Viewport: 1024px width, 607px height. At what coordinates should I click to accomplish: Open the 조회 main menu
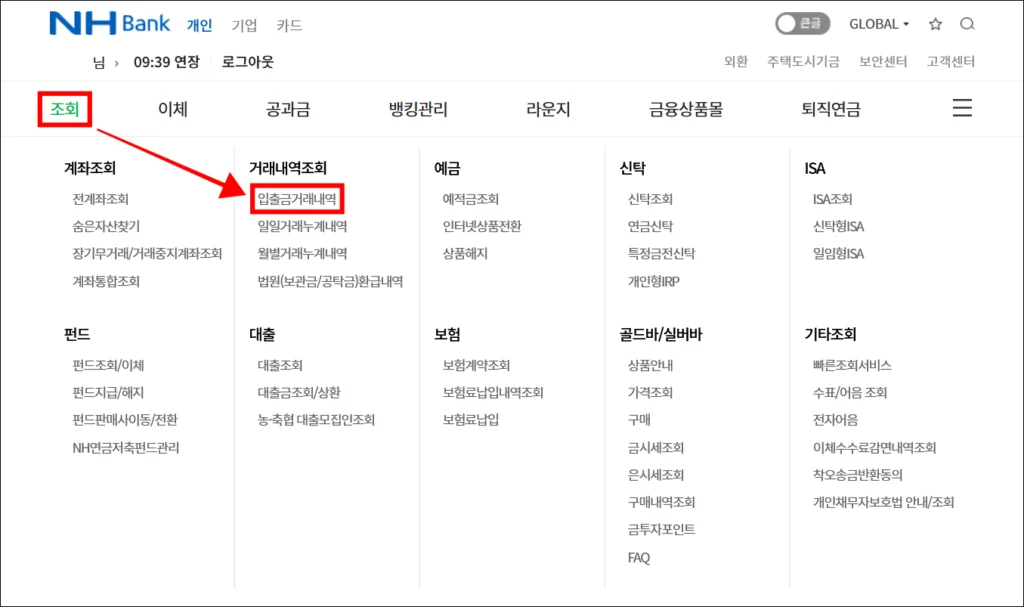click(x=65, y=109)
